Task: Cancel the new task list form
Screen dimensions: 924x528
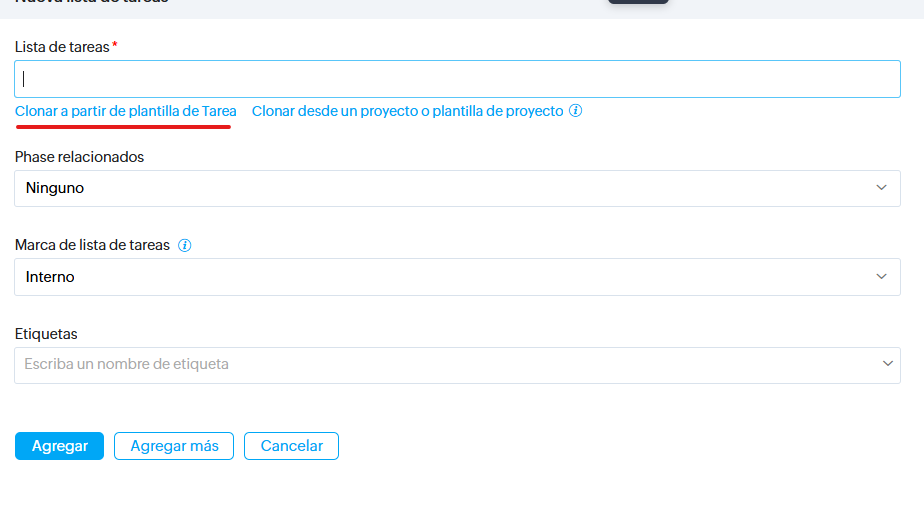Action: pyautogui.click(x=291, y=446)
